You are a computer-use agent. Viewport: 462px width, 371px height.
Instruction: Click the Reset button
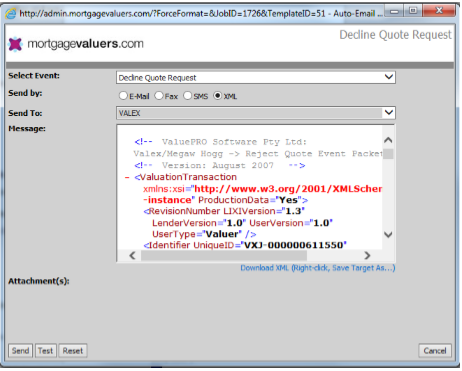[73, 351]
